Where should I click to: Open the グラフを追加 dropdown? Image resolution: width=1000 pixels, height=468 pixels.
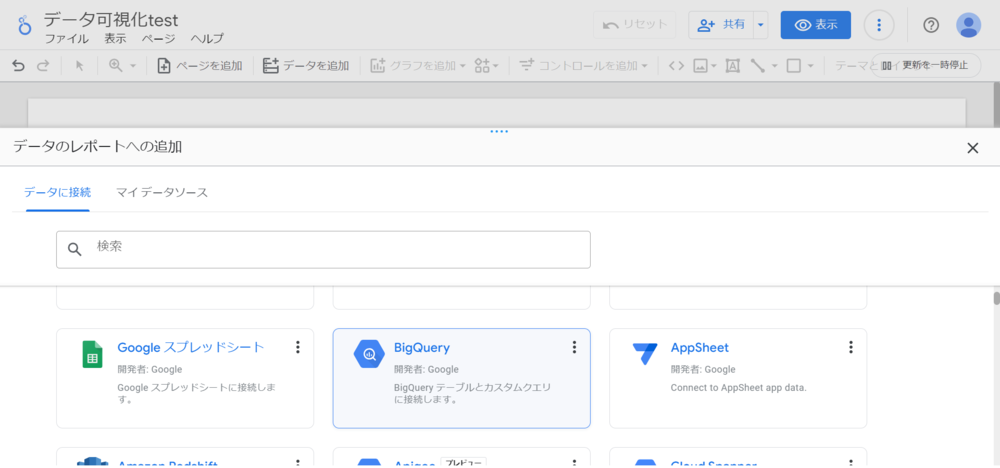pos(418,66)
